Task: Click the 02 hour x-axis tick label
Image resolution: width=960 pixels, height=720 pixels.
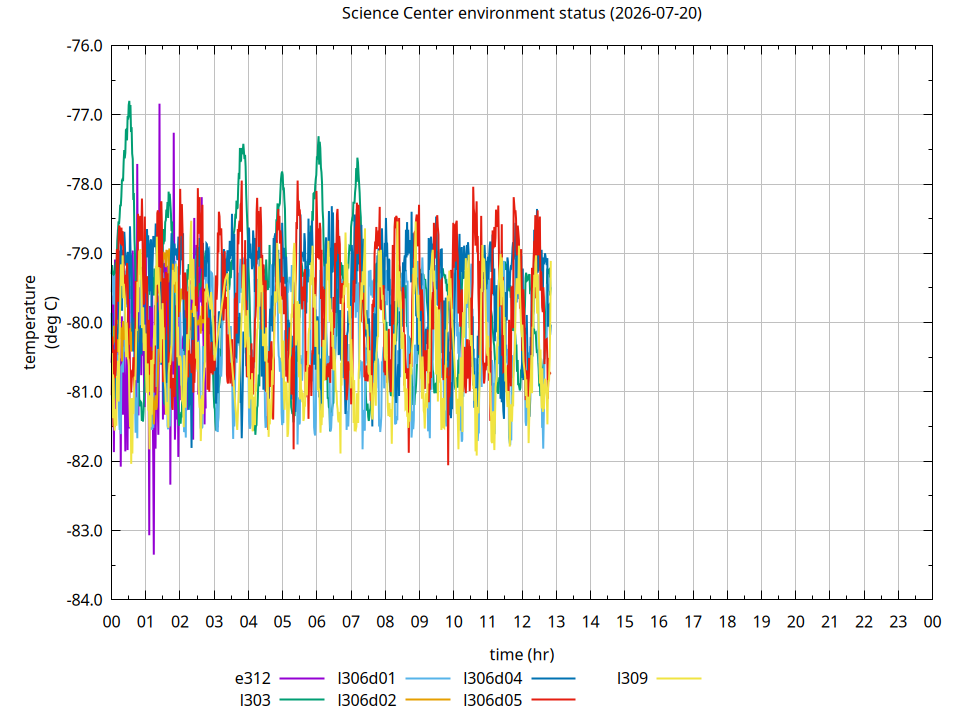Action: pos(180,622)
